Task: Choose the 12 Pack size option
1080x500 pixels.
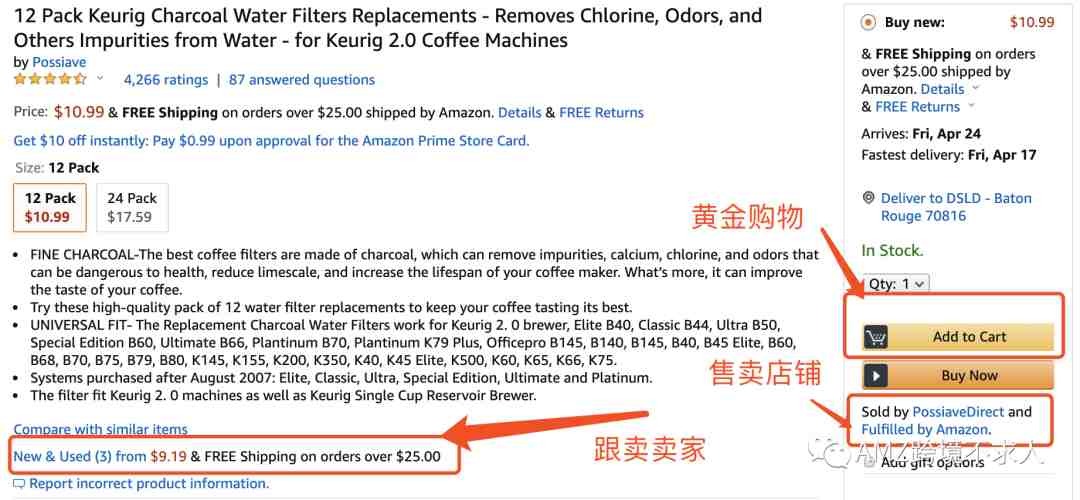Action: [x=50, y=207]
